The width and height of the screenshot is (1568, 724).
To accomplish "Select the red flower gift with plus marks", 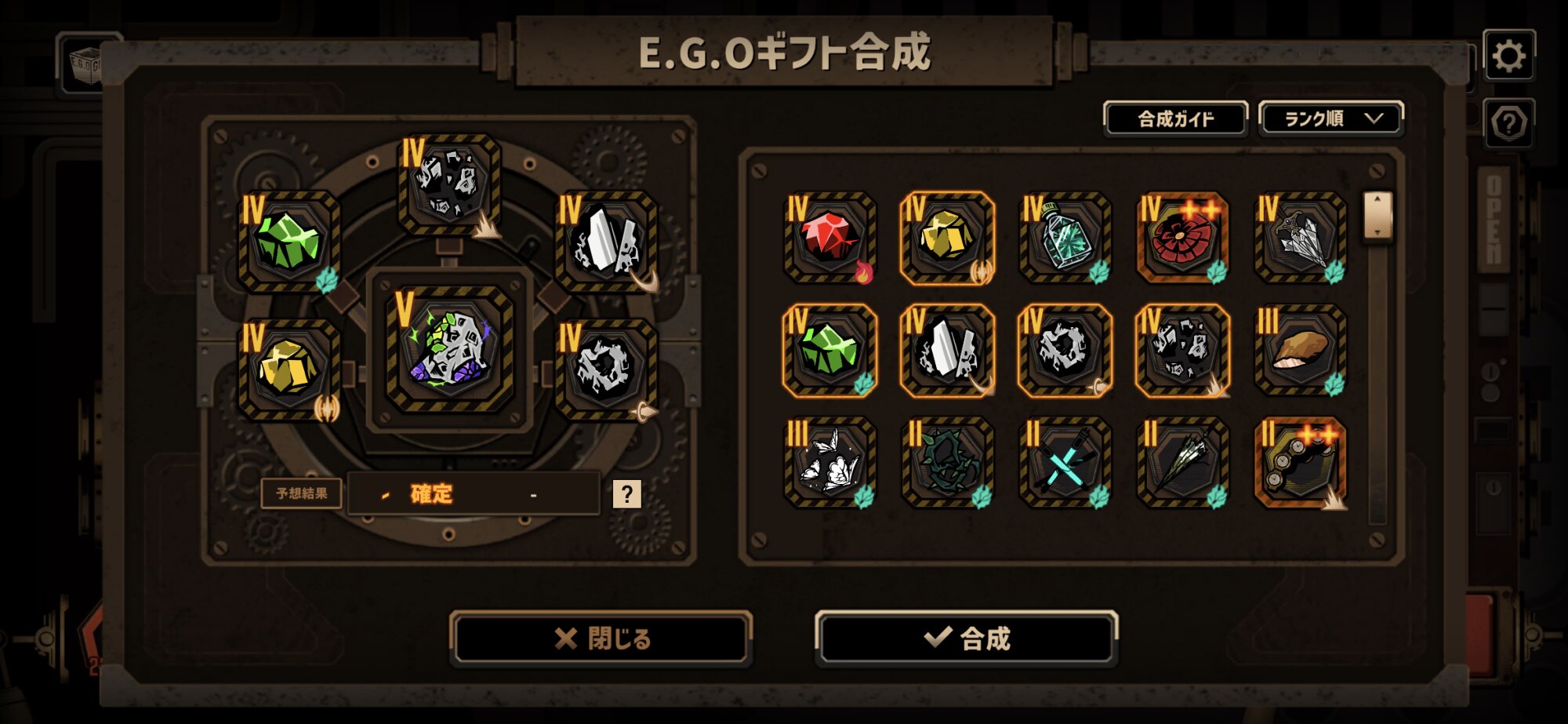I will [x=1182, y=238].
